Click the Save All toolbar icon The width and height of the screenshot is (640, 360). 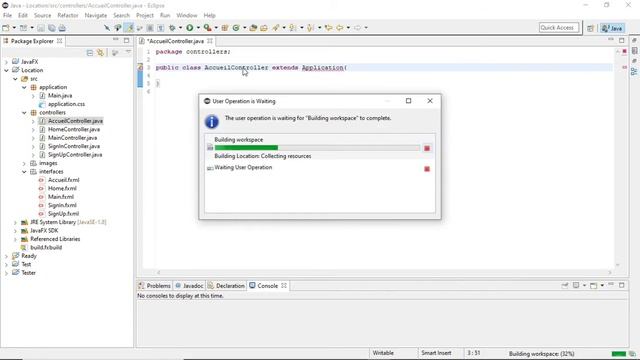click(51, 28)
